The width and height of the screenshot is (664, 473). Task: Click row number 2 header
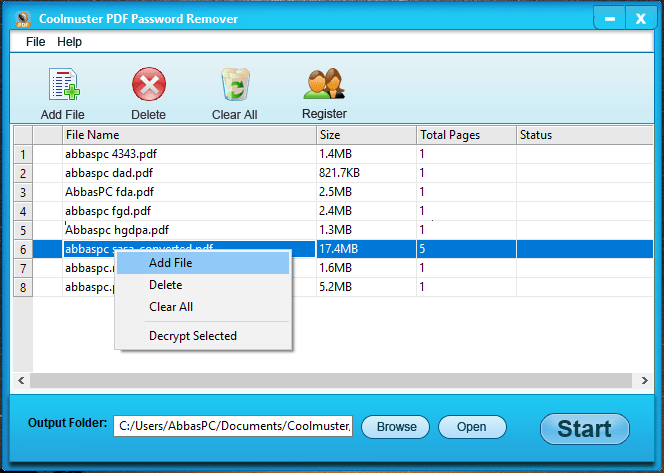[23, 174]
